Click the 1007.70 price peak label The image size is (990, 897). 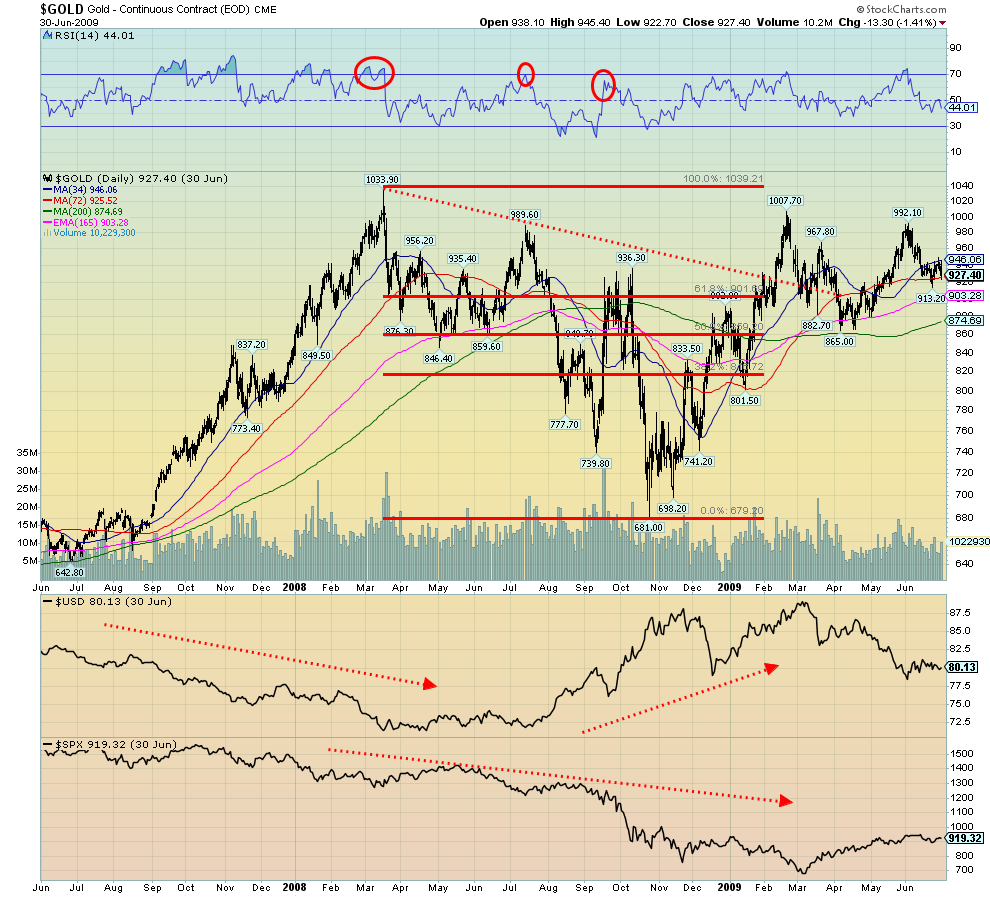tap(785, 201)
